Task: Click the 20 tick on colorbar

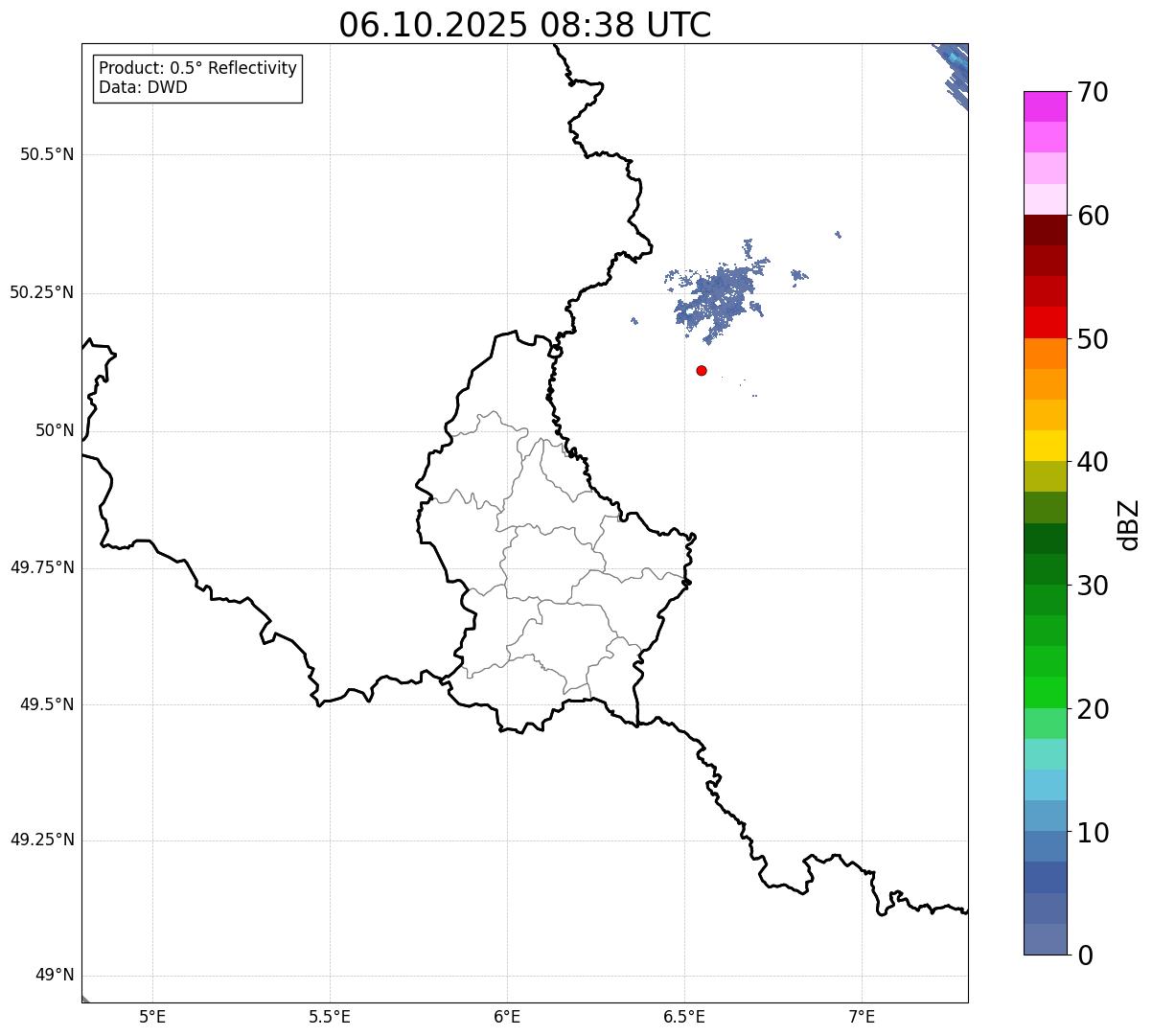Action: point(1093,709)
